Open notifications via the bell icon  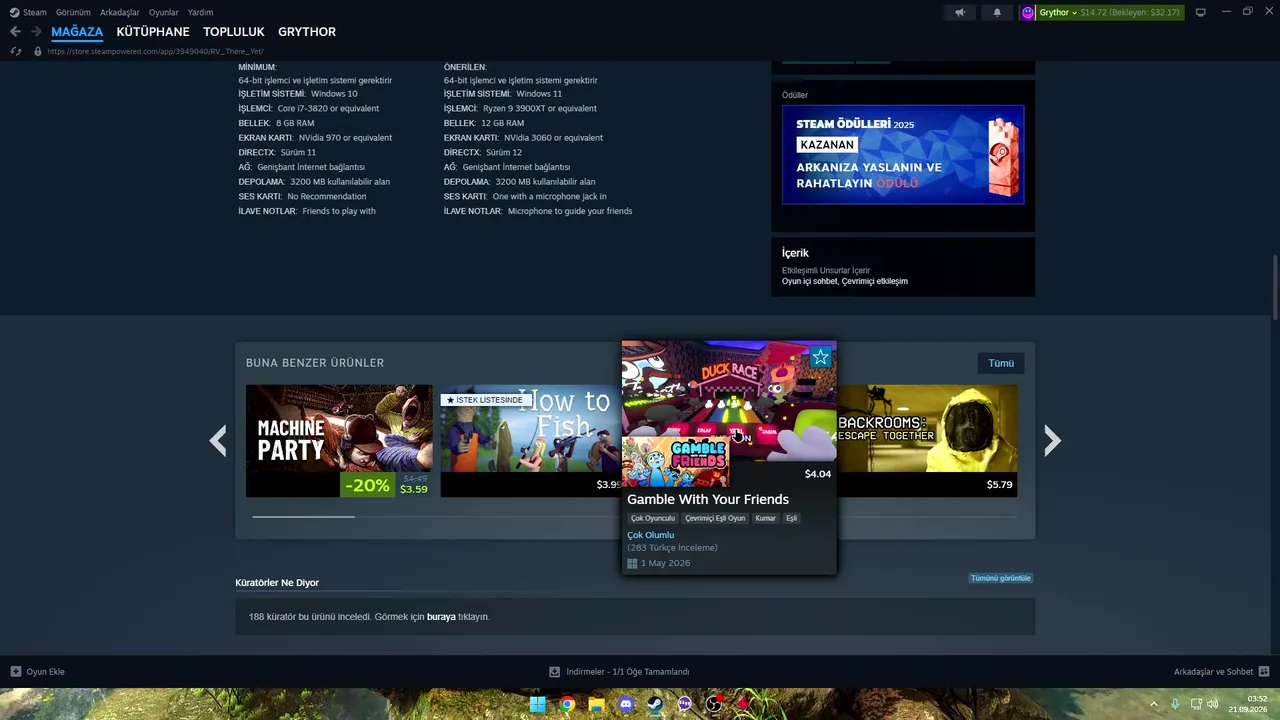coord(997,12)
